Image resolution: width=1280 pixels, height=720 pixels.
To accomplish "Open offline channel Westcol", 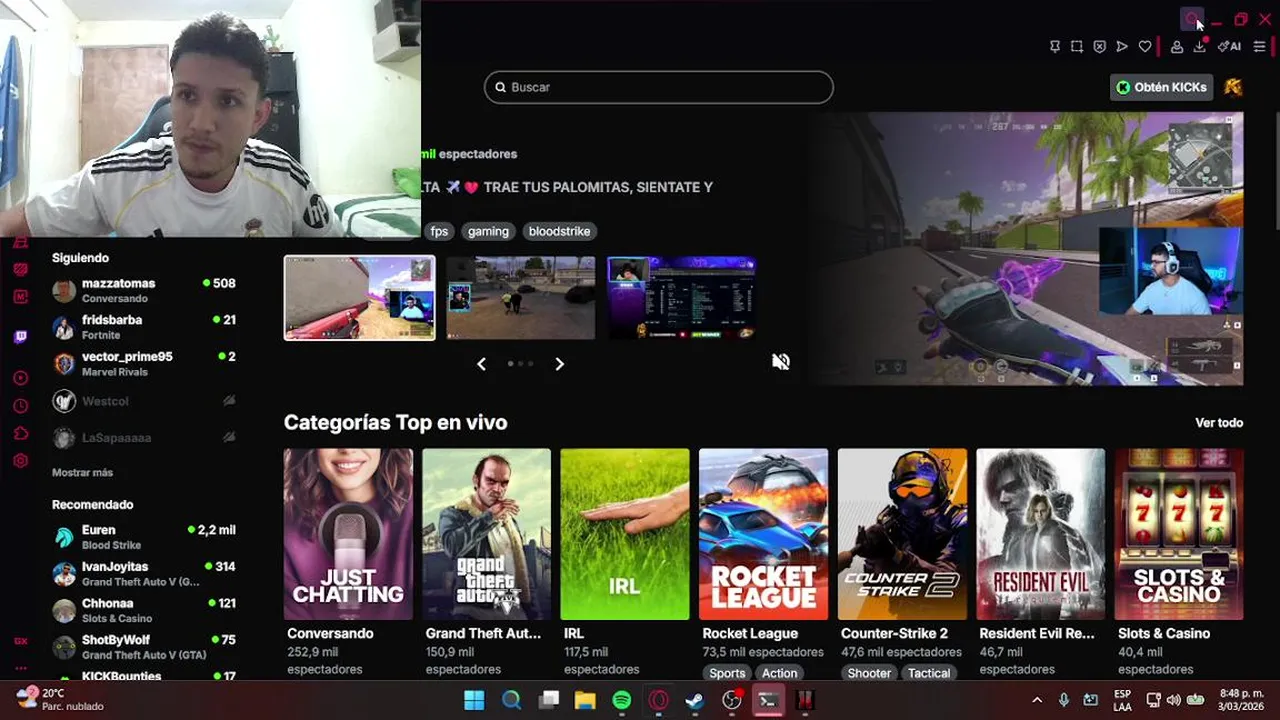I will 144,401.
